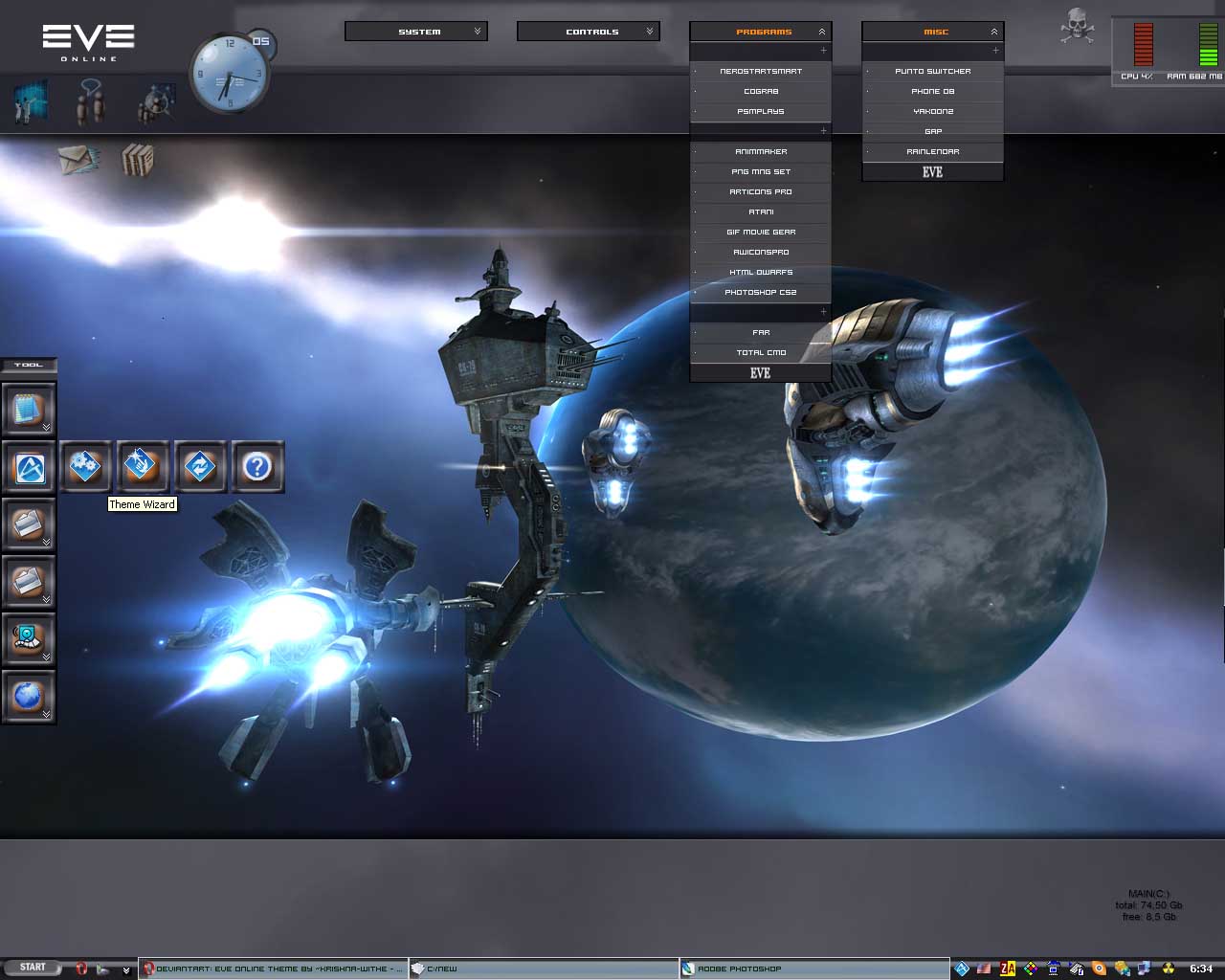
Task: Open the globe icon in the tool dock
Action: [29, 697]
